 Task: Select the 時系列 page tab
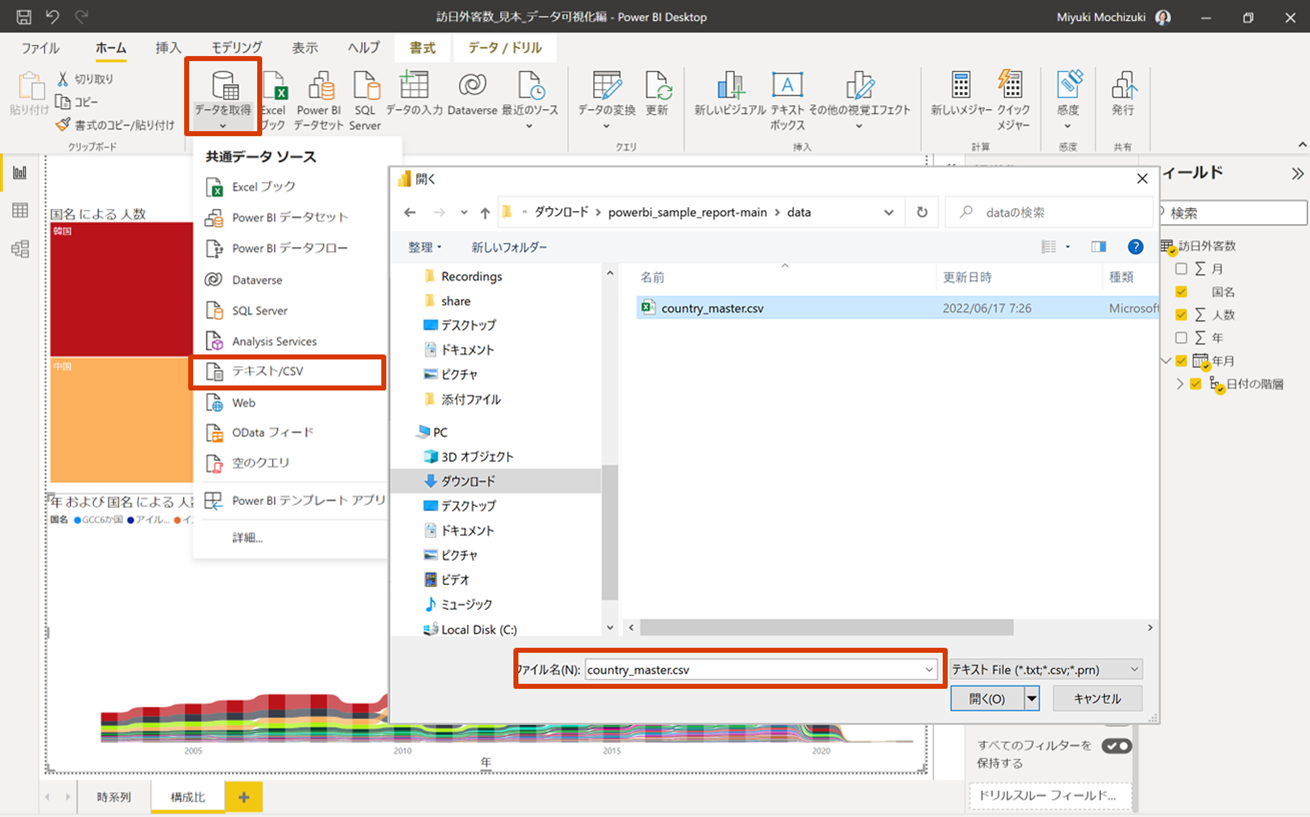click(114, 797)
